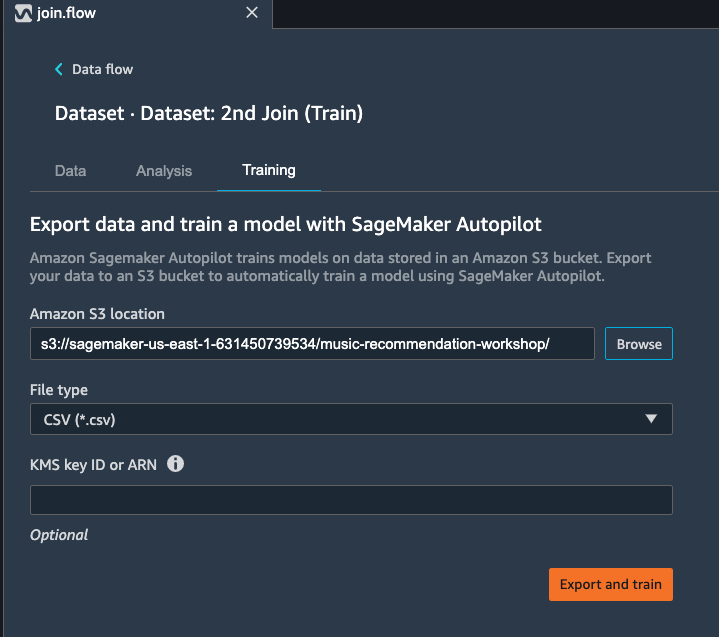The width and height of the screenshot is (719, 637).
Task: Close the join.flow tab
Action: pyautogui.click(x=252, y=12)
